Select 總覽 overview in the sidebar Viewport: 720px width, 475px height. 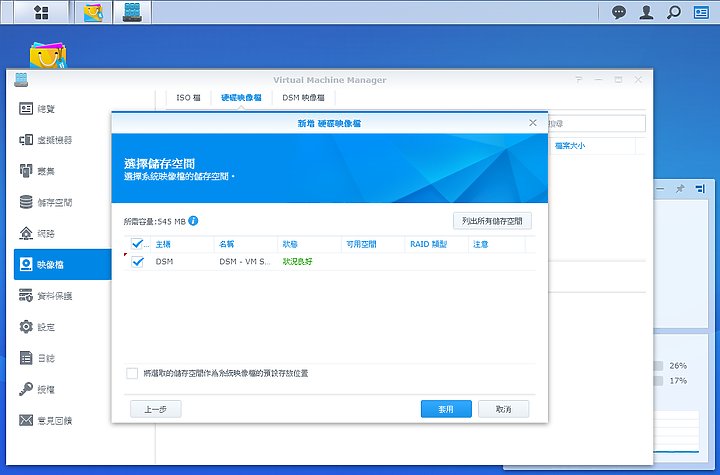click(x=62, y=109)
